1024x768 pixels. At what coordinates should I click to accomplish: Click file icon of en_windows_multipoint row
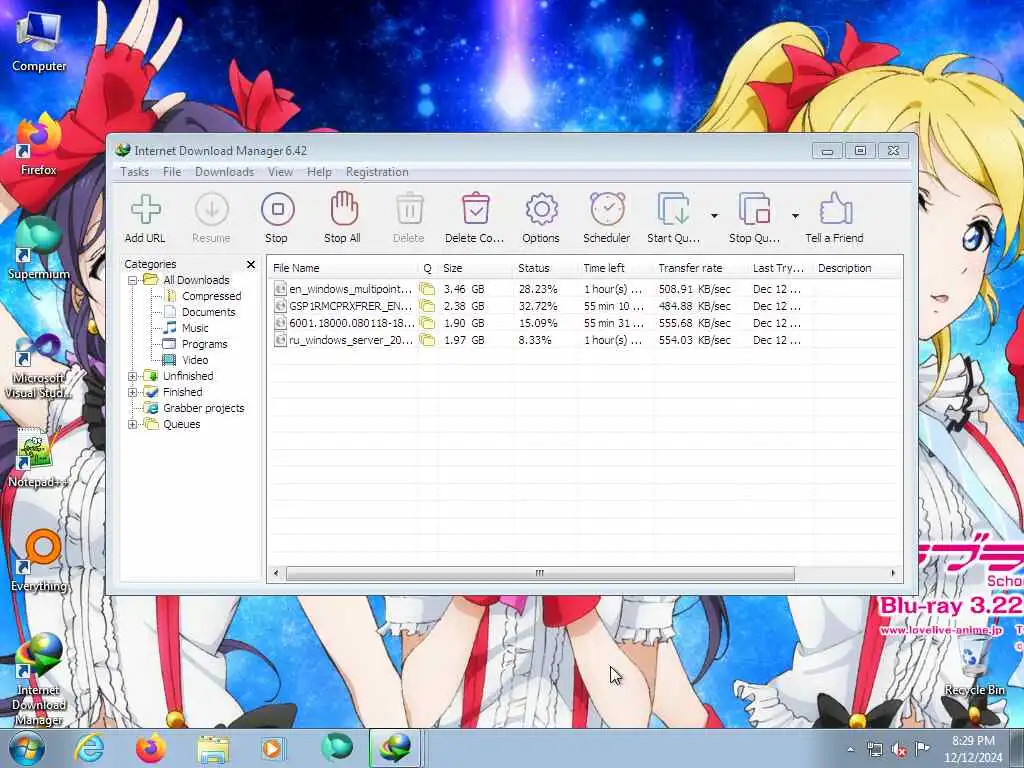click(280, 289)
